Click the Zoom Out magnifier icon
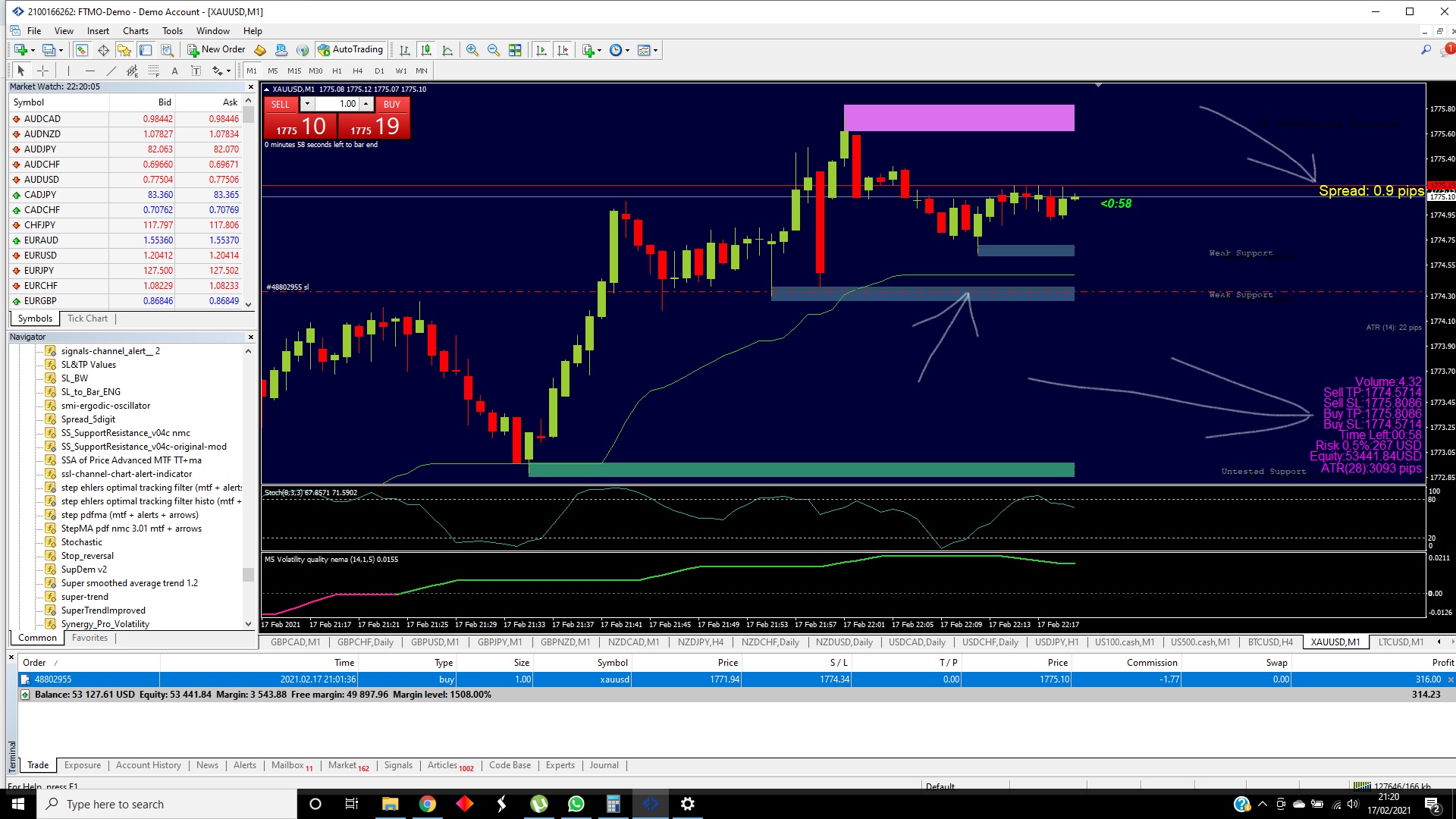The image size is (1456, 819). click(494, 50)
